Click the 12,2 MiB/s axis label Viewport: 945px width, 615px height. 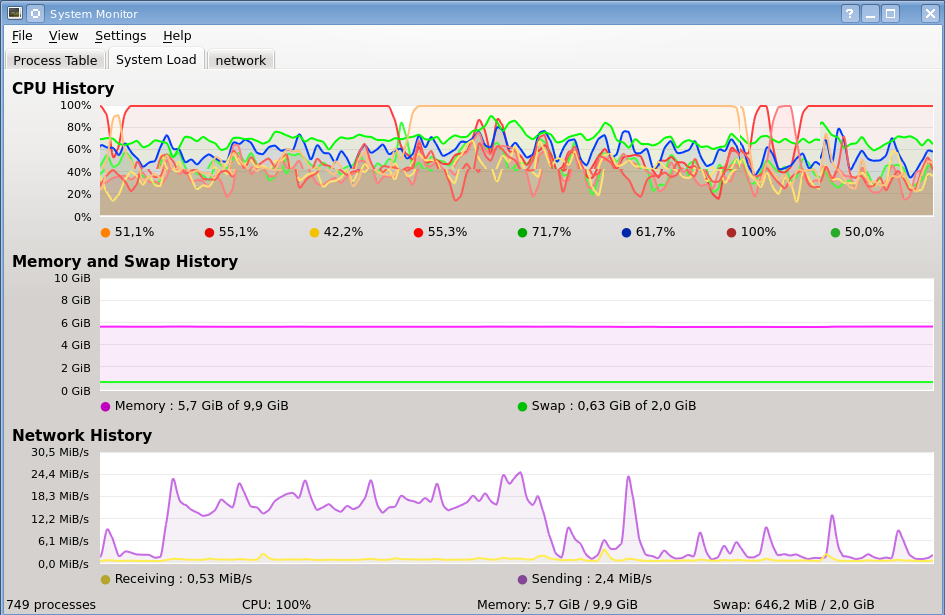[x=60, y=519]
